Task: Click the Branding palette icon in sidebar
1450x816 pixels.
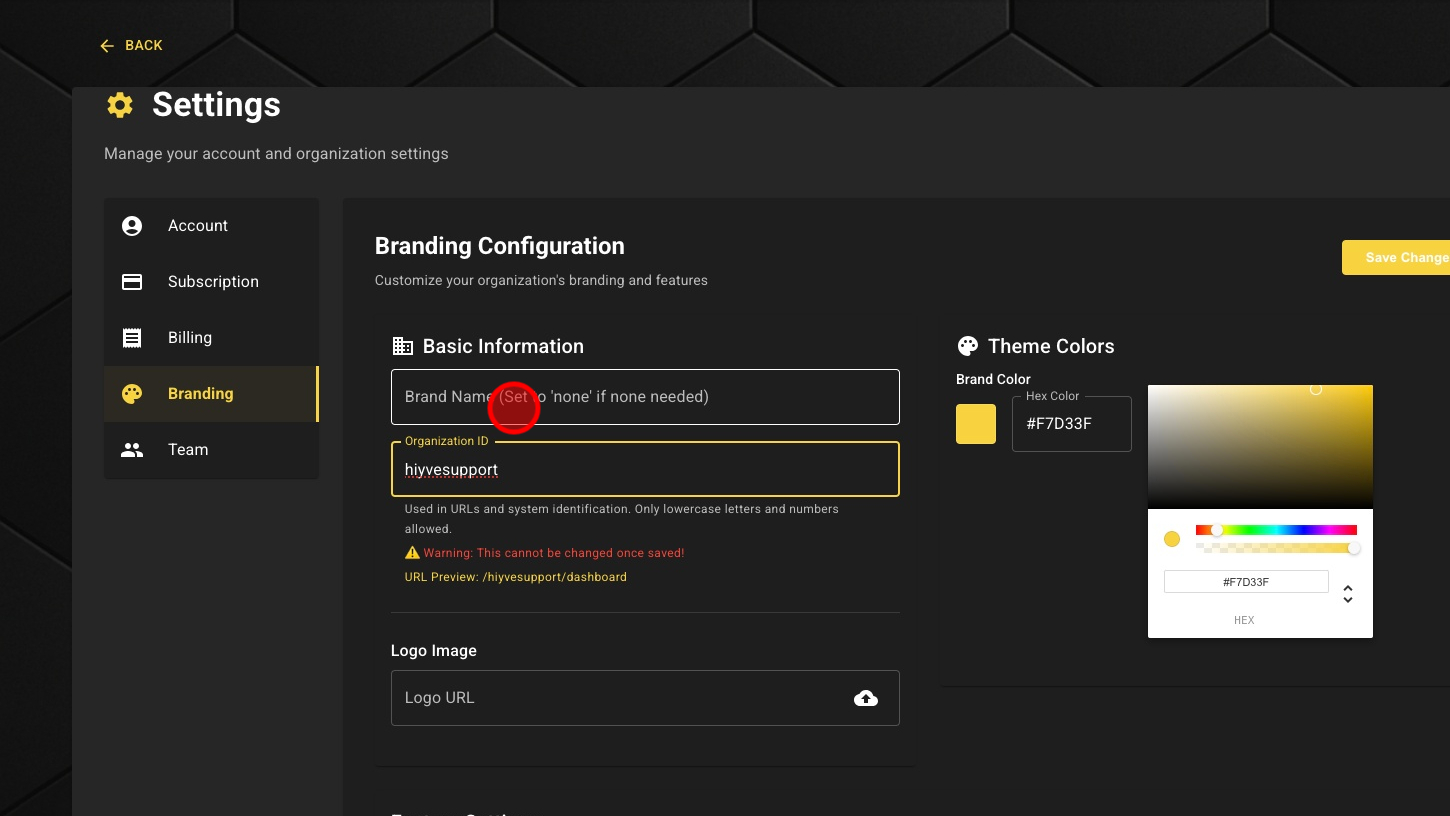Action: click(132, 394)
